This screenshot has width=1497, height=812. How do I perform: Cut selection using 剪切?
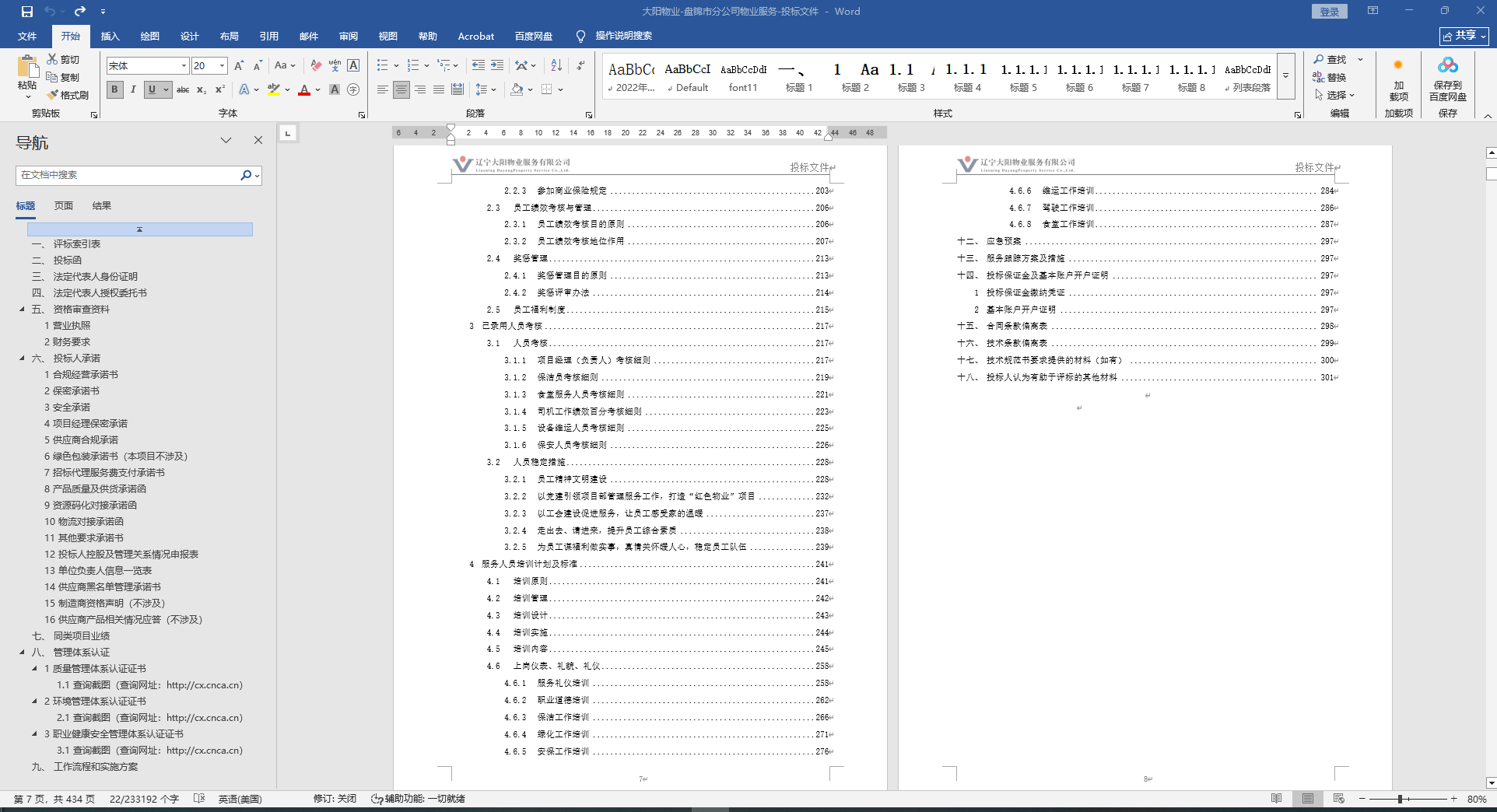click(63, 59)
